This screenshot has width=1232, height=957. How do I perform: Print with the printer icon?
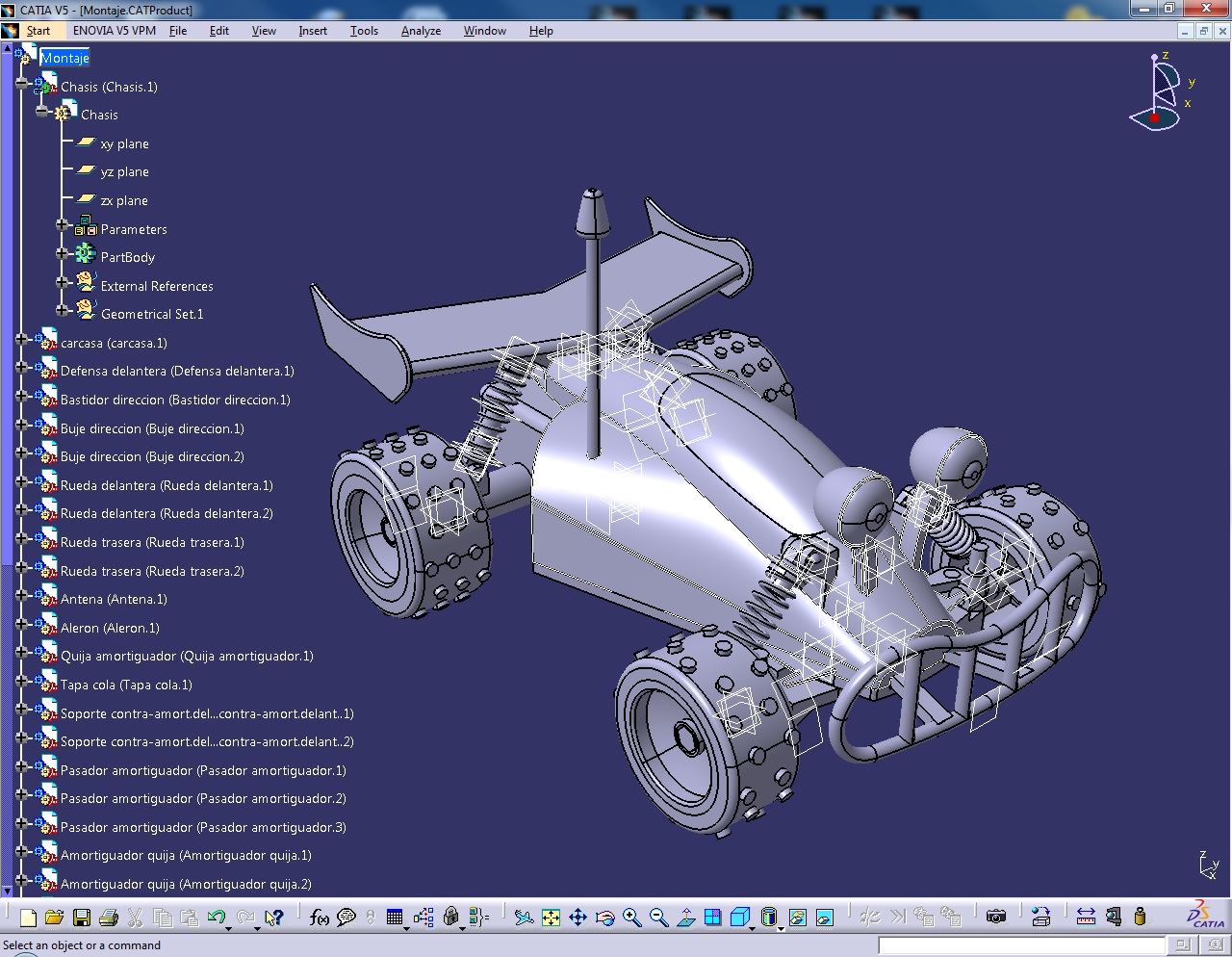click(x=109, y=918)
